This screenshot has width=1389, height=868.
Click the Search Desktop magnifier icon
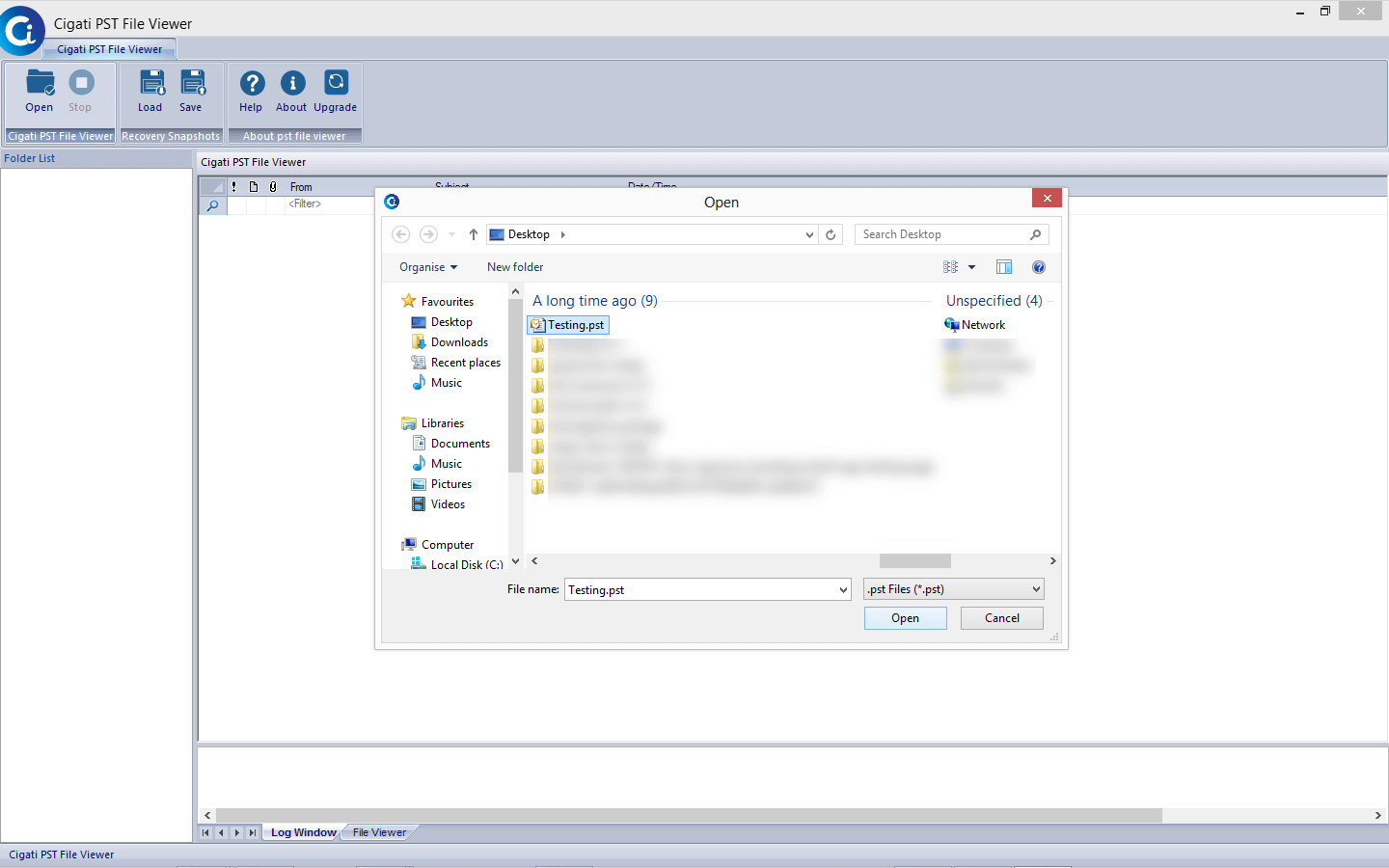(1035, 234)
